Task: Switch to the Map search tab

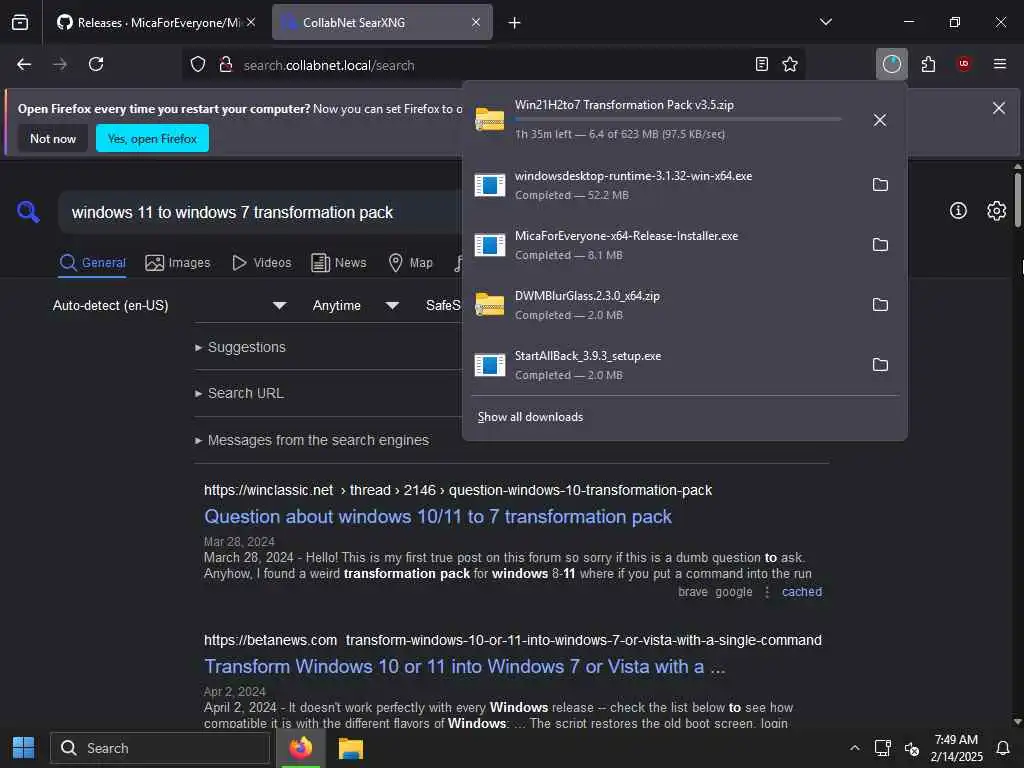Action: tap(411, 263)
